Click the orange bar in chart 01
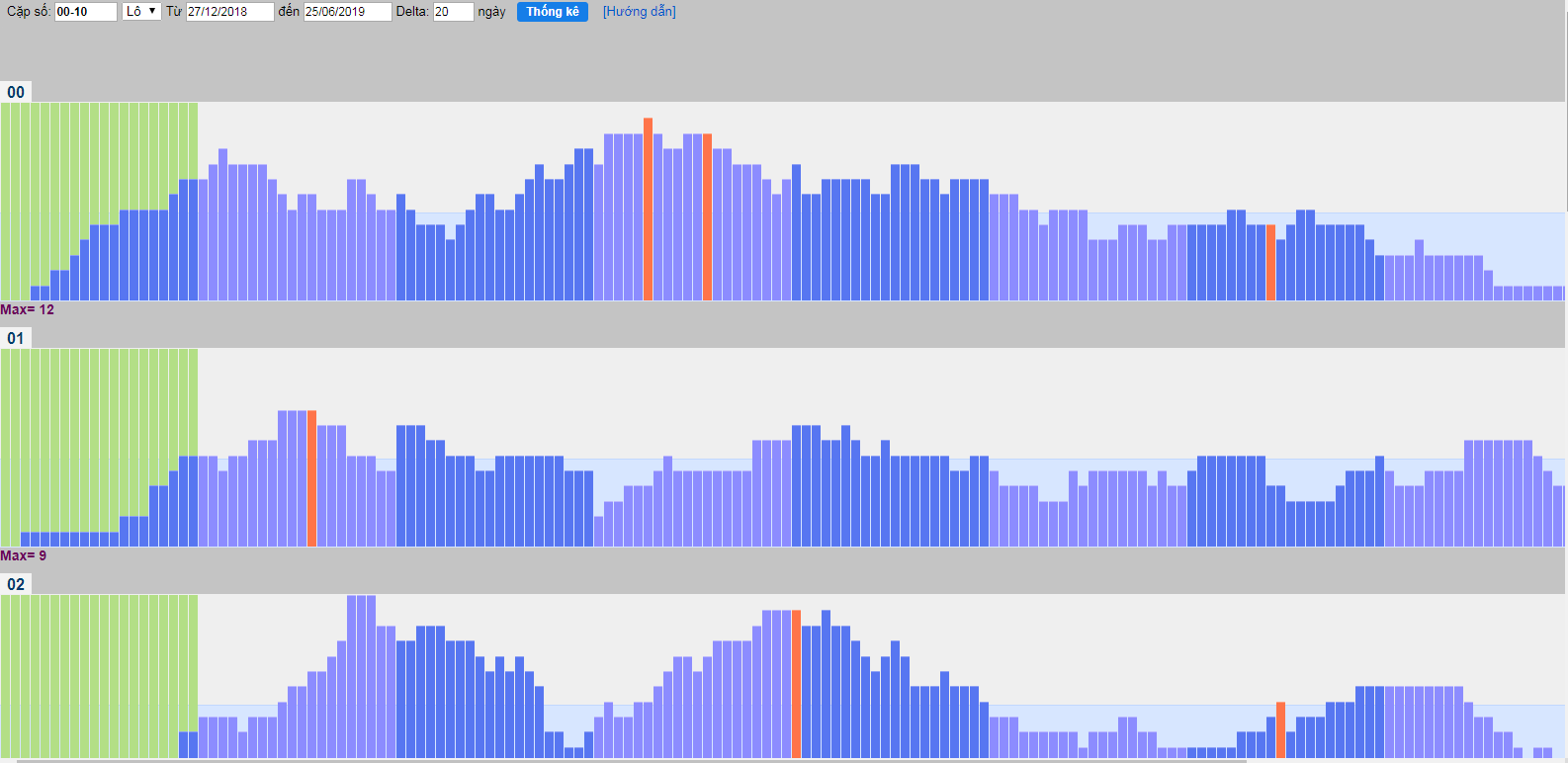The width and height of the screenshot is (1568, 763). point(311,478)
